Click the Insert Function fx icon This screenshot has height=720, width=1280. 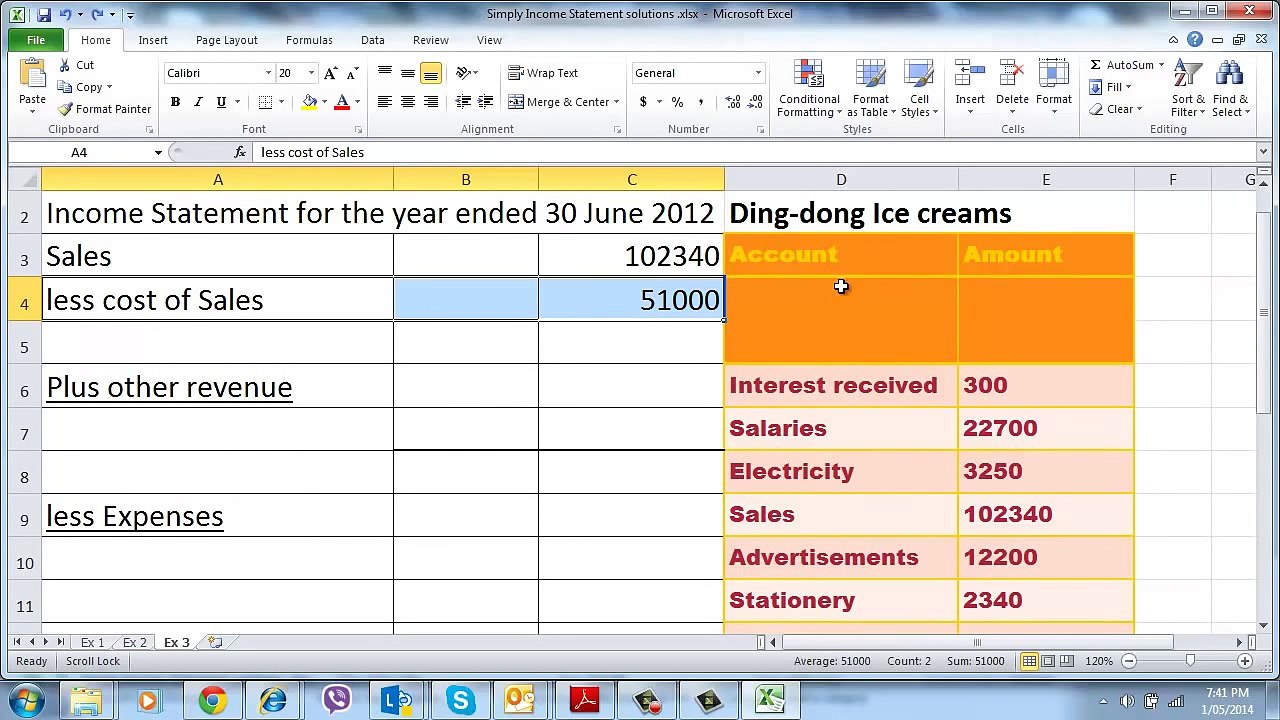click(240, 152)
